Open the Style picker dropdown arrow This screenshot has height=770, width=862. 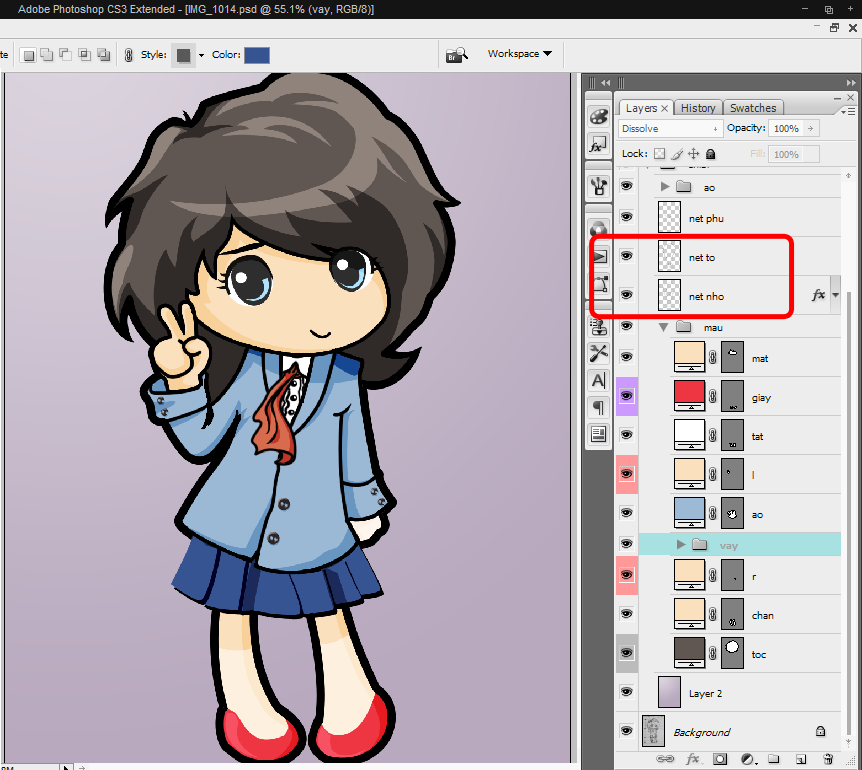coord(201,55)
